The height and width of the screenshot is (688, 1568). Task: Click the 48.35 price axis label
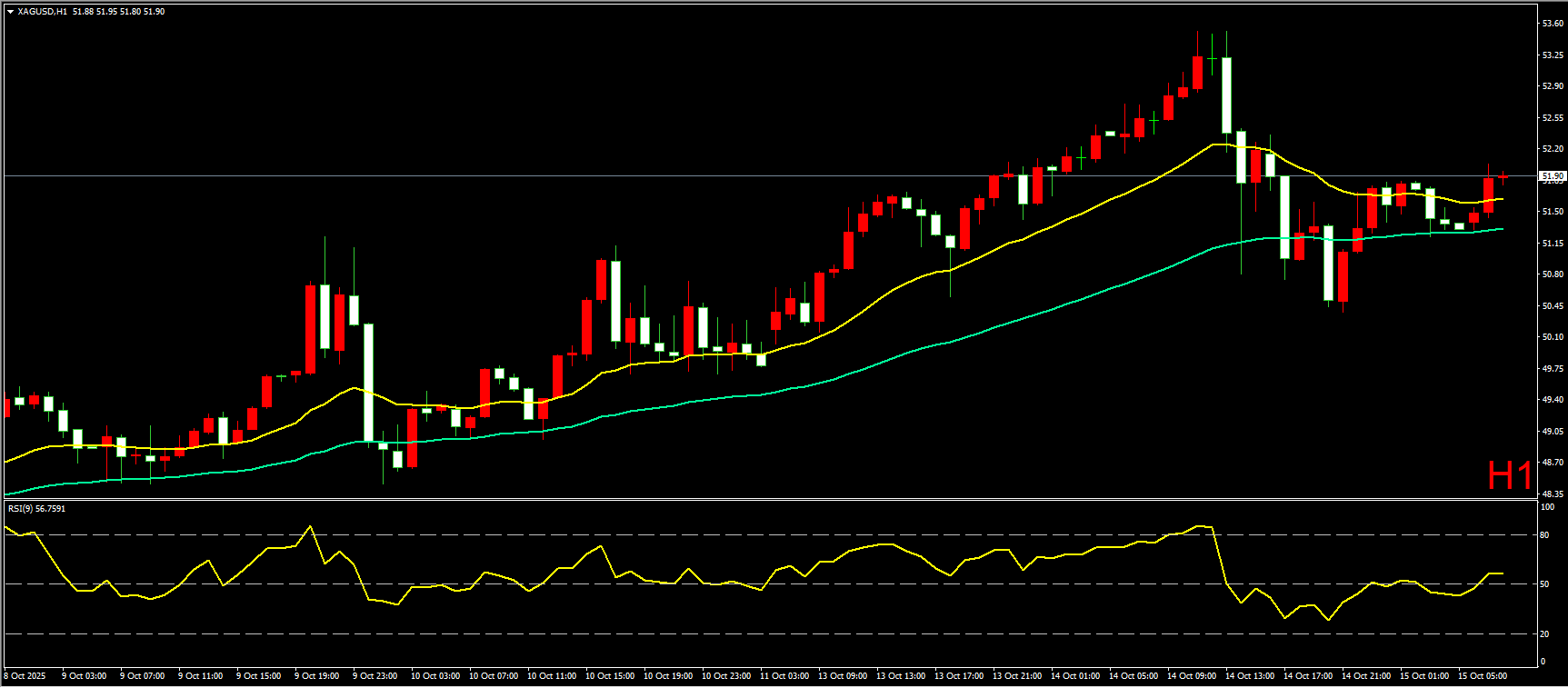coord(1553,494)
